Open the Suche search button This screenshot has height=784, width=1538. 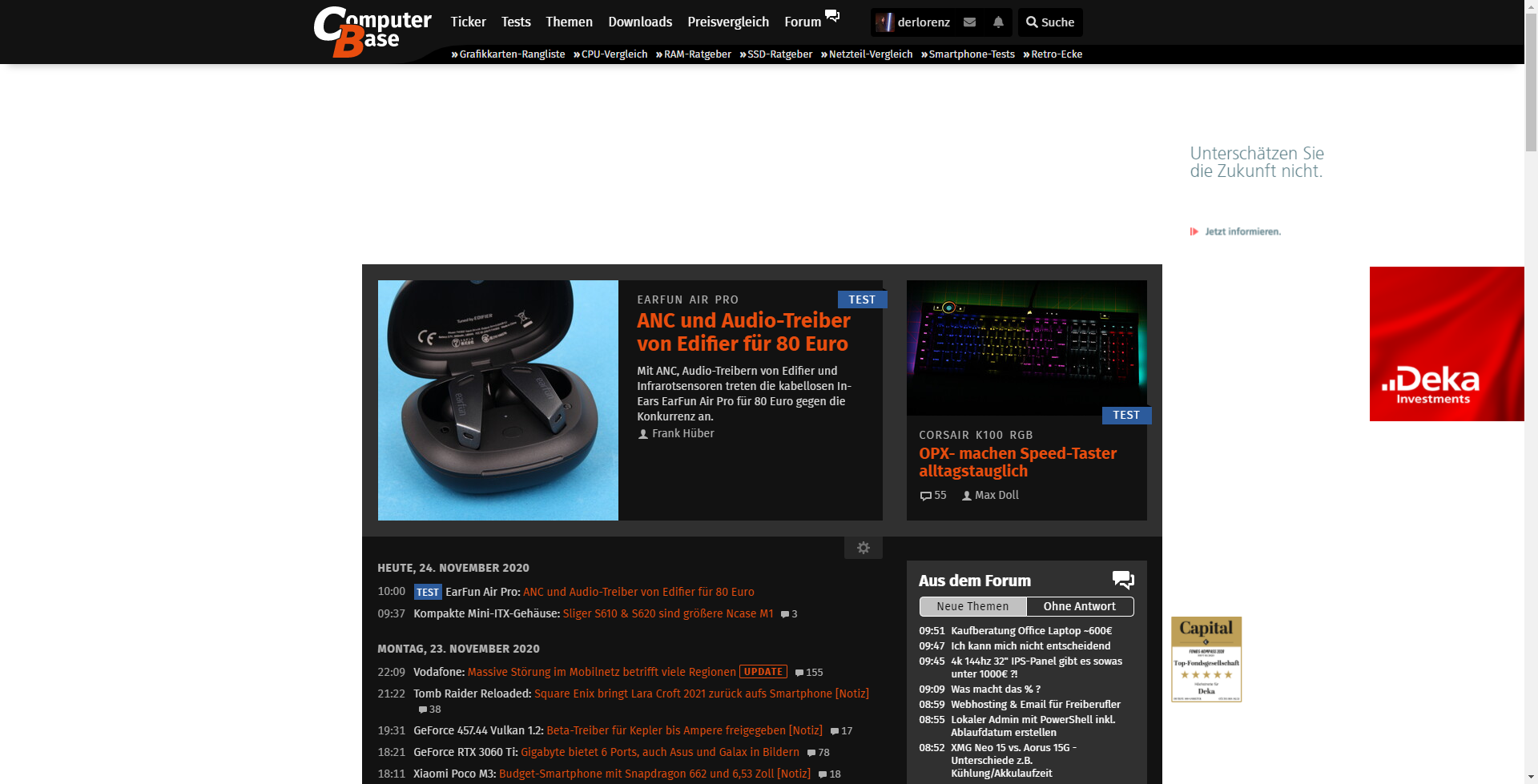coord(1050,22)
